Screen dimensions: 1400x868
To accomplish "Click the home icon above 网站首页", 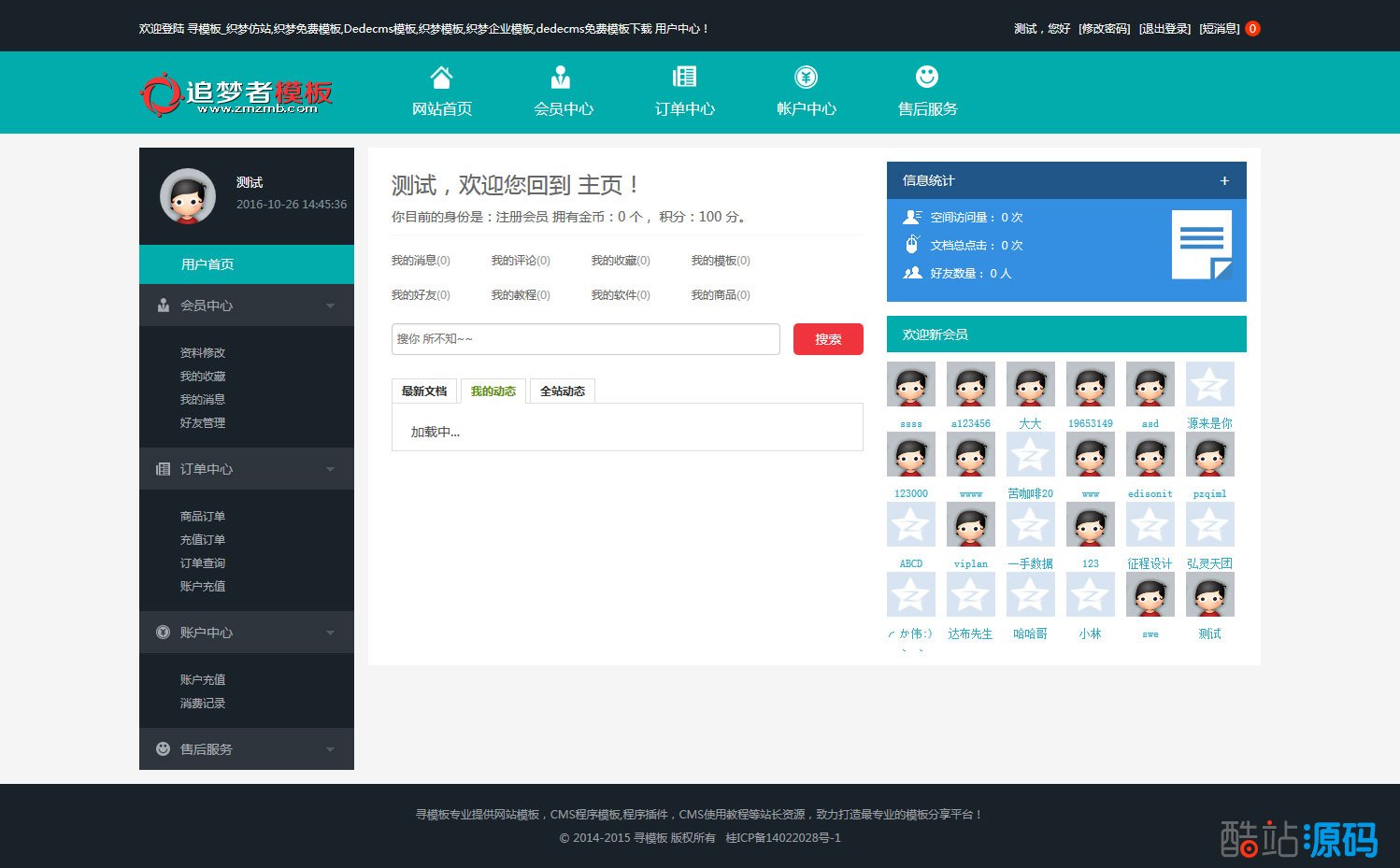I will tap(441, 77).
